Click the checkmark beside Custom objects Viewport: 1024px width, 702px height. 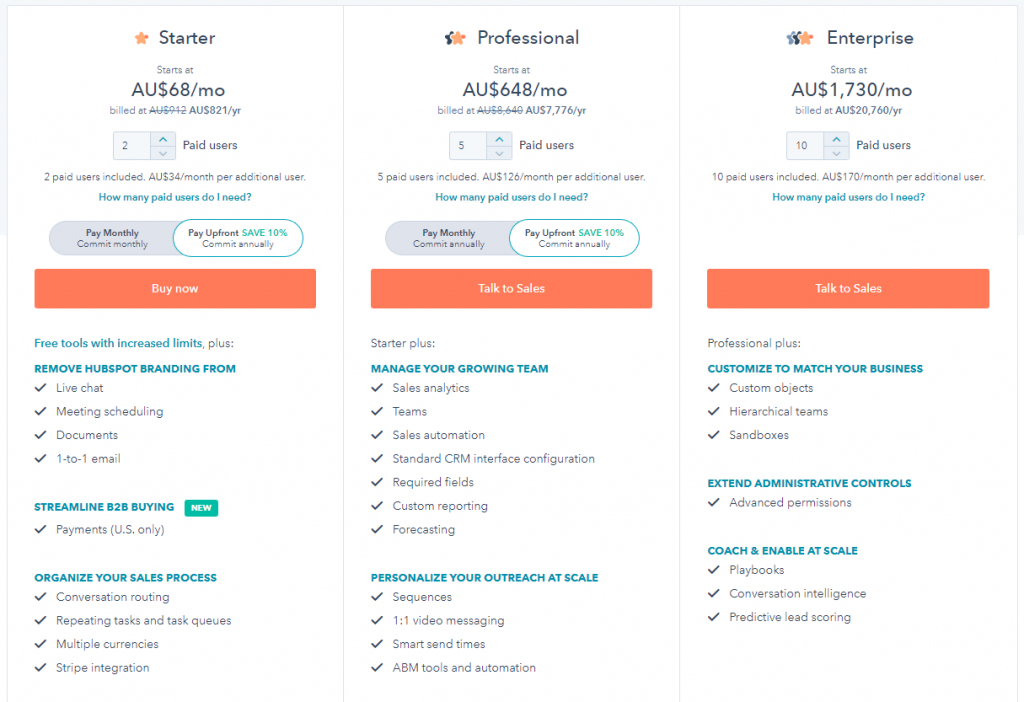pyautogui.click(x=714, y=388)
